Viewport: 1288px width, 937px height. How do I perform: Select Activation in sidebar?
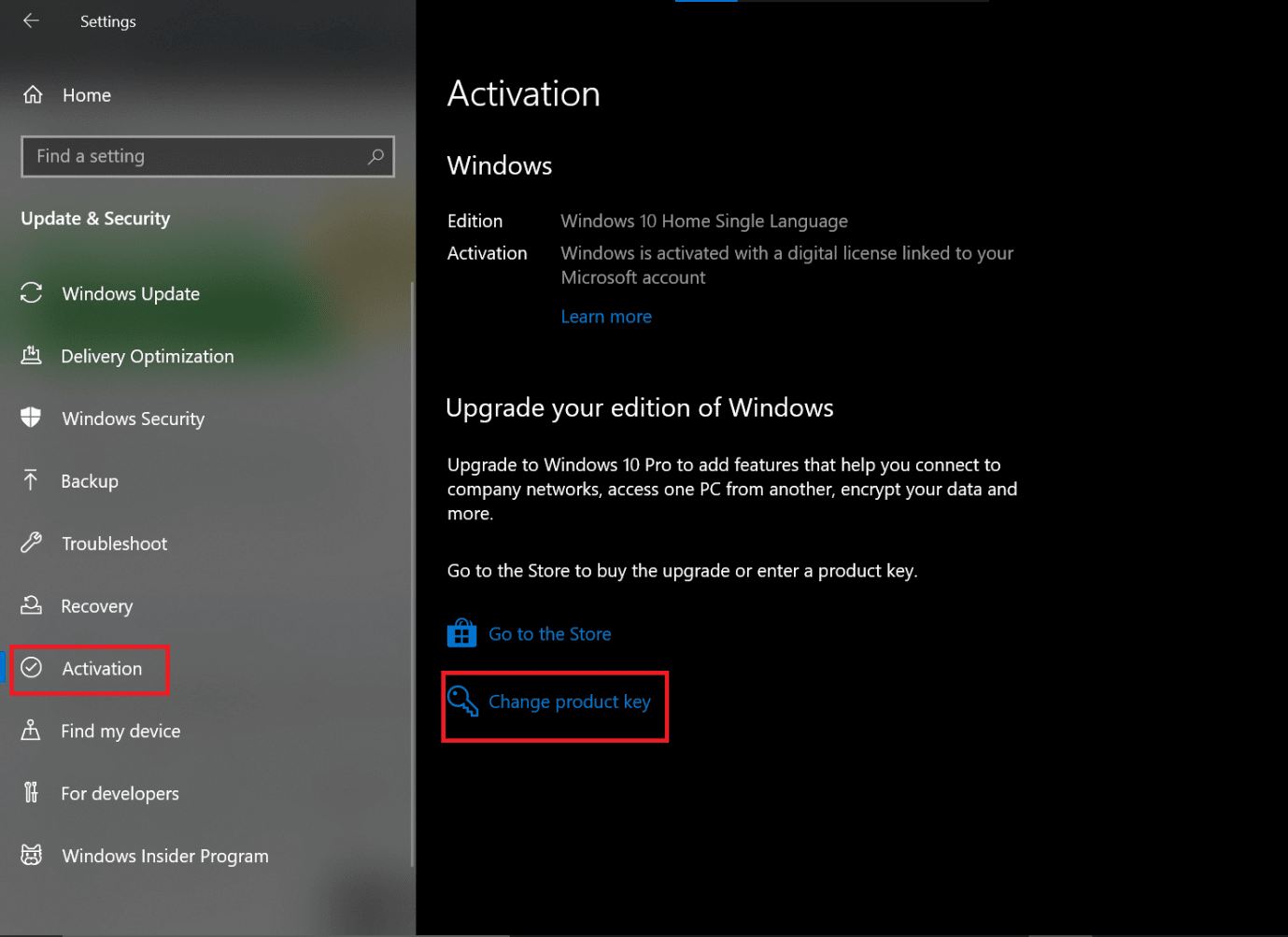(x=102, y=669)
